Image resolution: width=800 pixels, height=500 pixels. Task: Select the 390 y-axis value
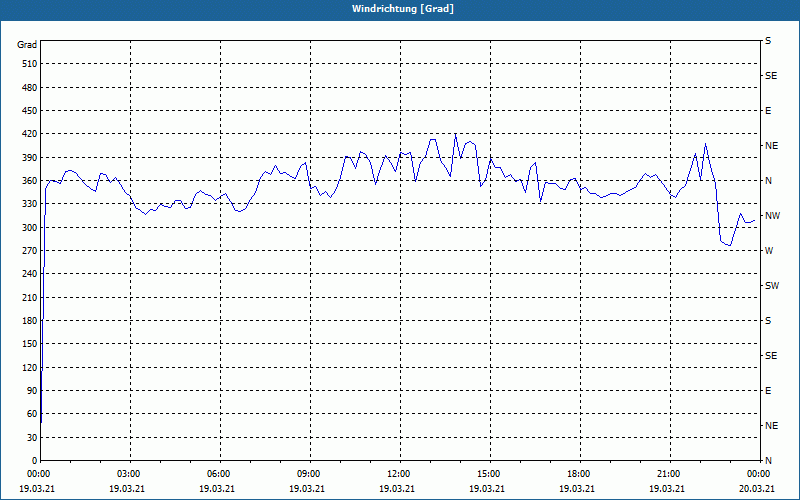pos(30,157)
